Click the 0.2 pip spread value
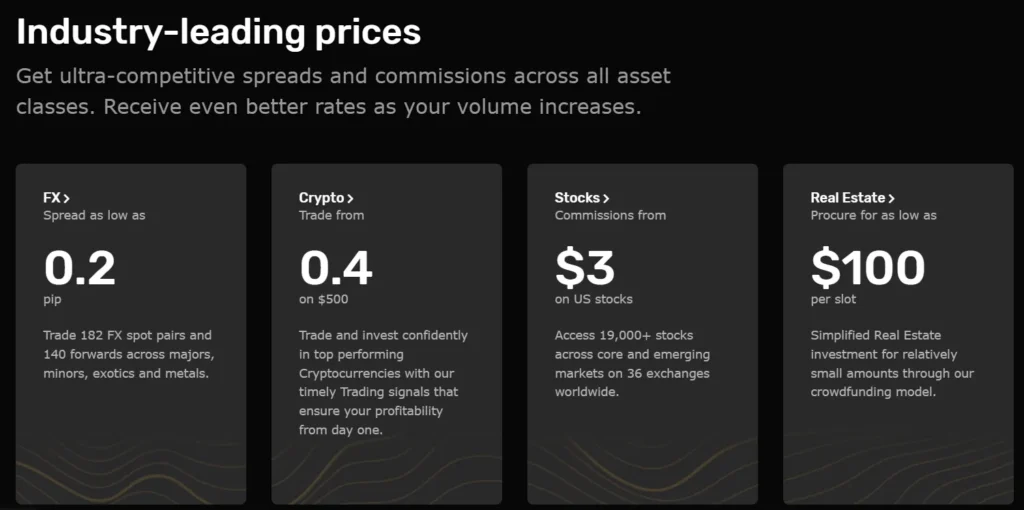Viewport: 1024px width, 510px height. 80,267
